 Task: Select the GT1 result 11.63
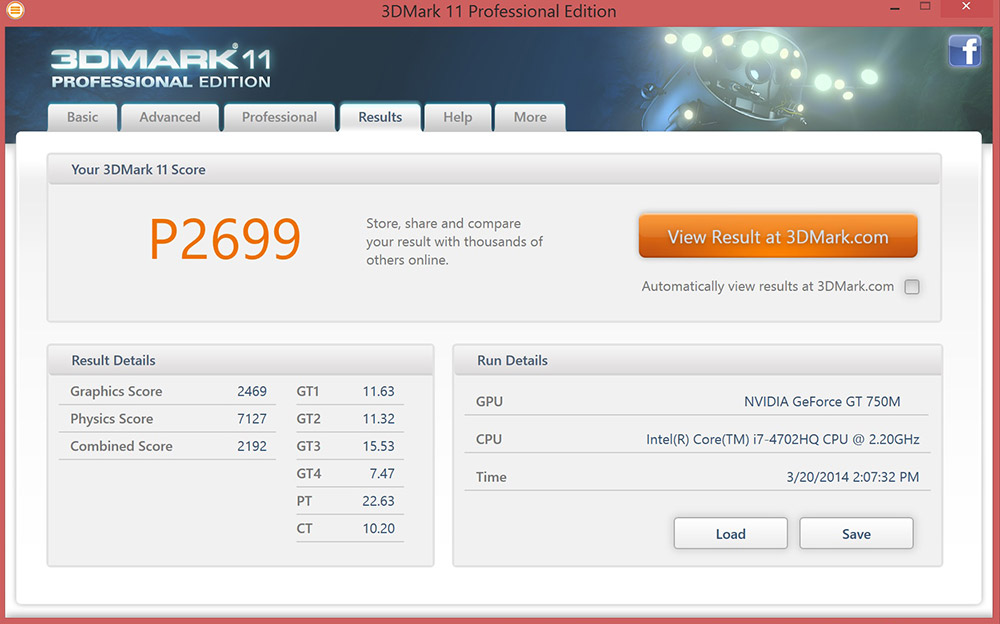[x=379, y=391]
